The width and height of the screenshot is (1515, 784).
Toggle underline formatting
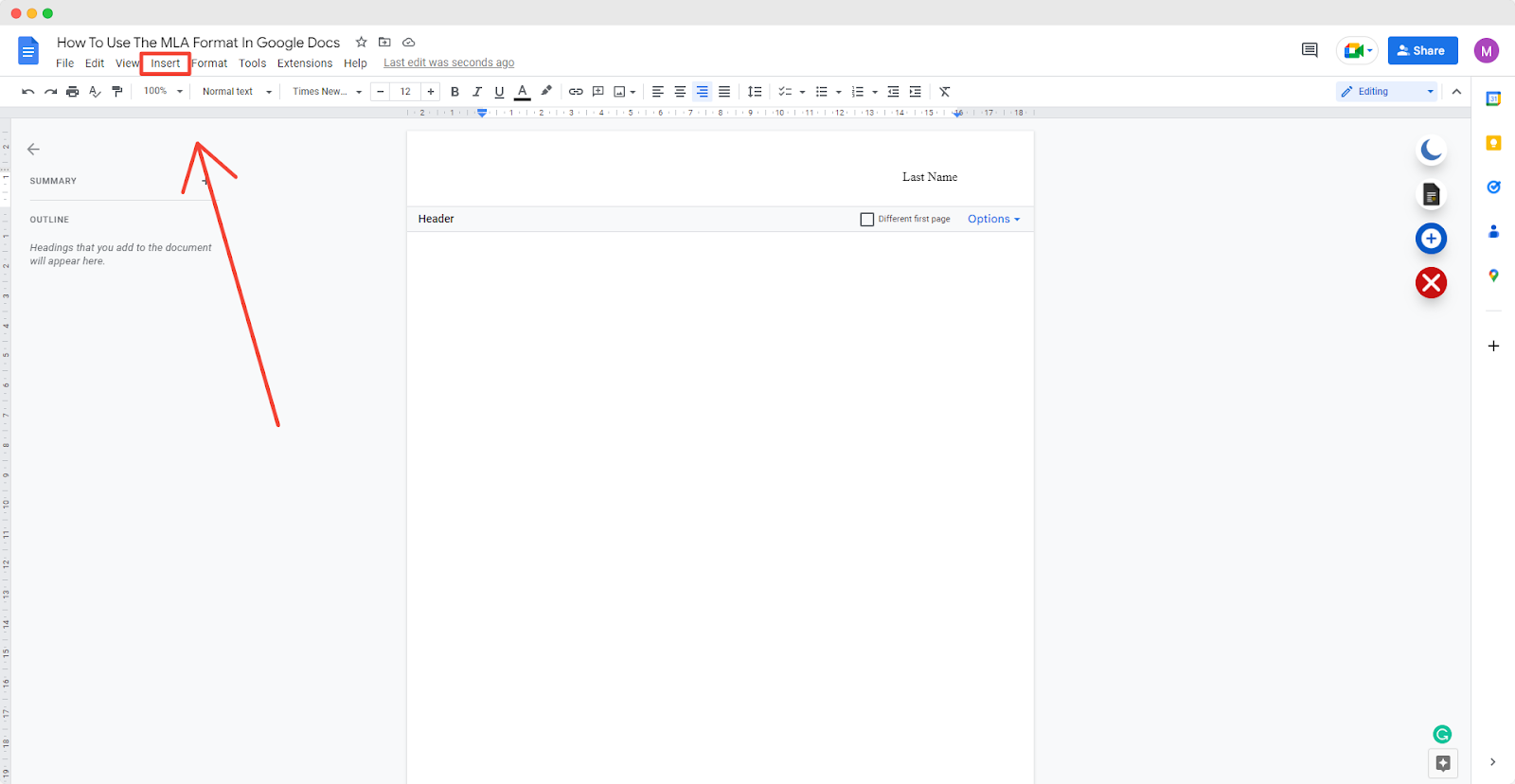[x=499, y=92]
